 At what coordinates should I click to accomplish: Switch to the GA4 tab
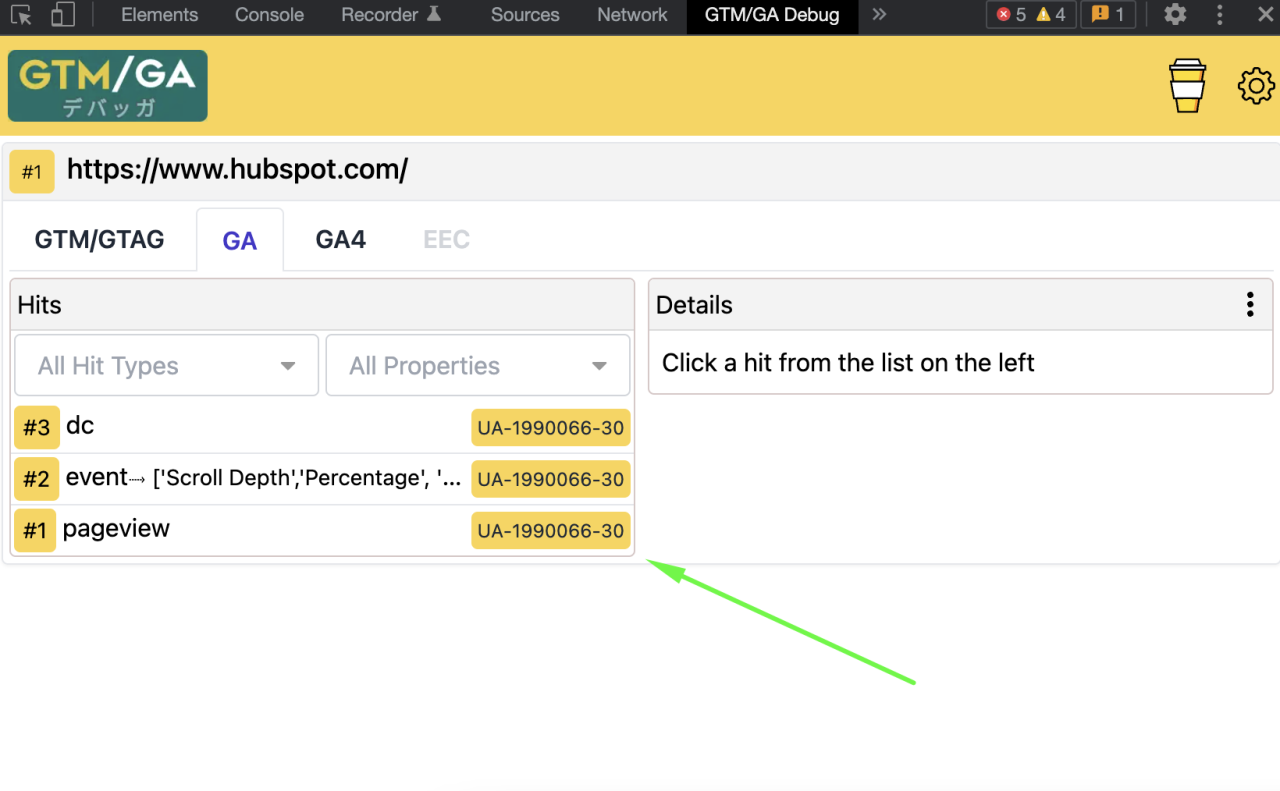[x=340, y=240]
